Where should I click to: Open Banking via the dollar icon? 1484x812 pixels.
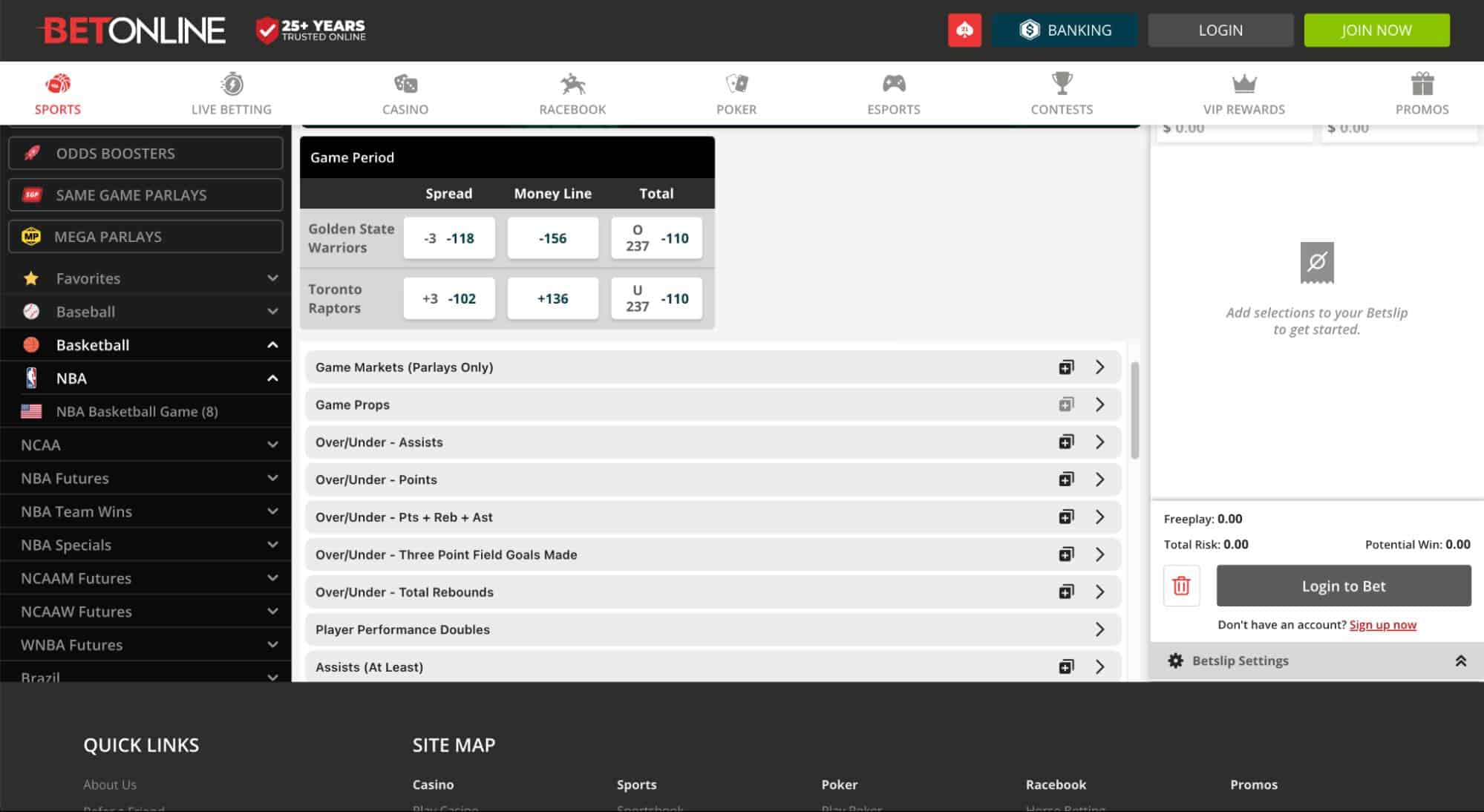click(x=1031, y=30)
